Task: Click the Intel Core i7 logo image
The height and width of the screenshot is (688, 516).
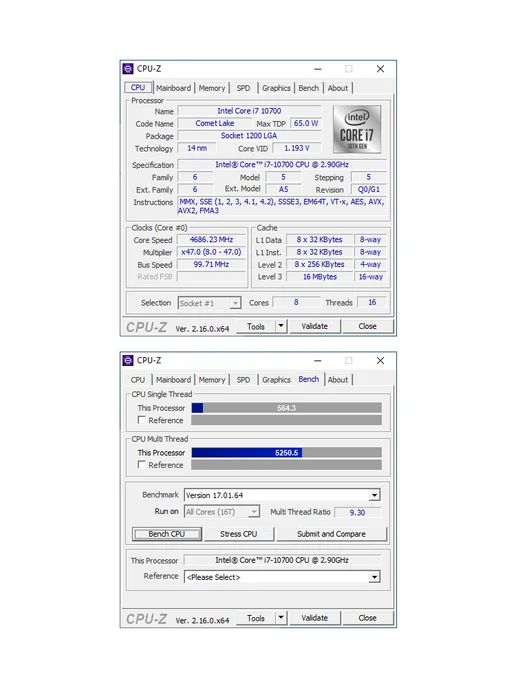Action: click(357, 129)
